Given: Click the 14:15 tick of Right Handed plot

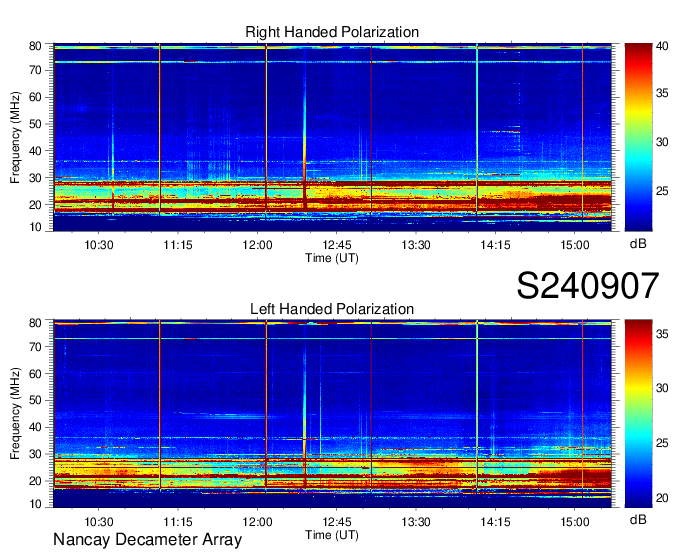Looking at the screenshot, I should 495,245.
